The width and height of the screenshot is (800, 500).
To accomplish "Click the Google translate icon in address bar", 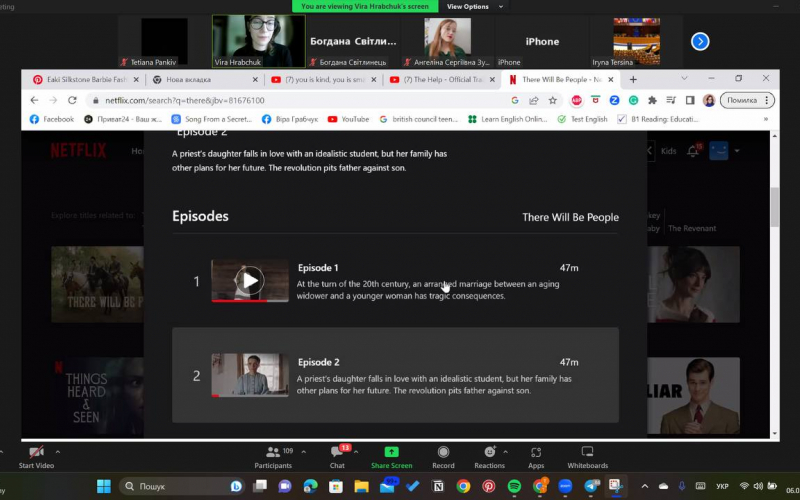I will point(515,101).
